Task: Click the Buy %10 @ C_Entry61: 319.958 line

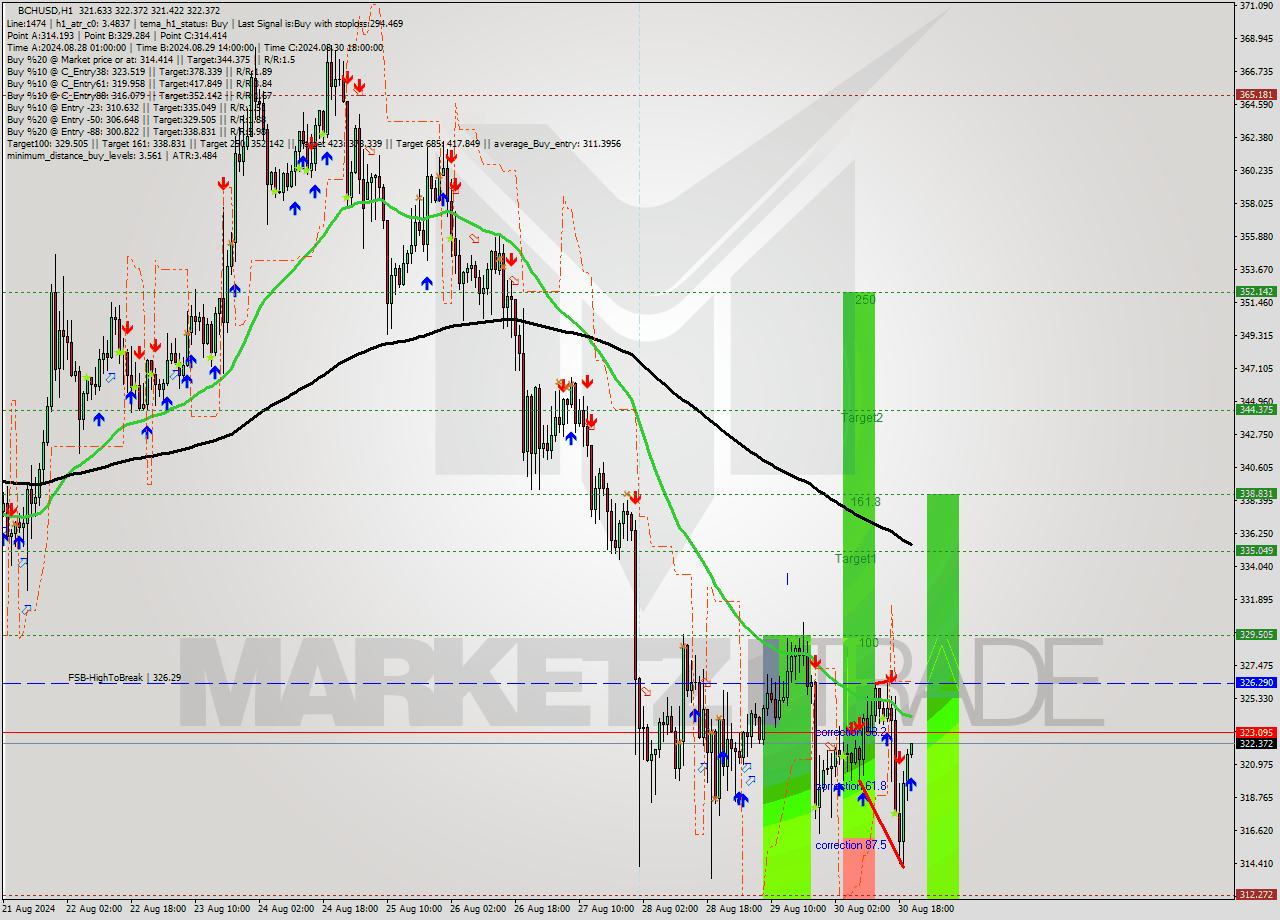Action: (x=139, y=83)
